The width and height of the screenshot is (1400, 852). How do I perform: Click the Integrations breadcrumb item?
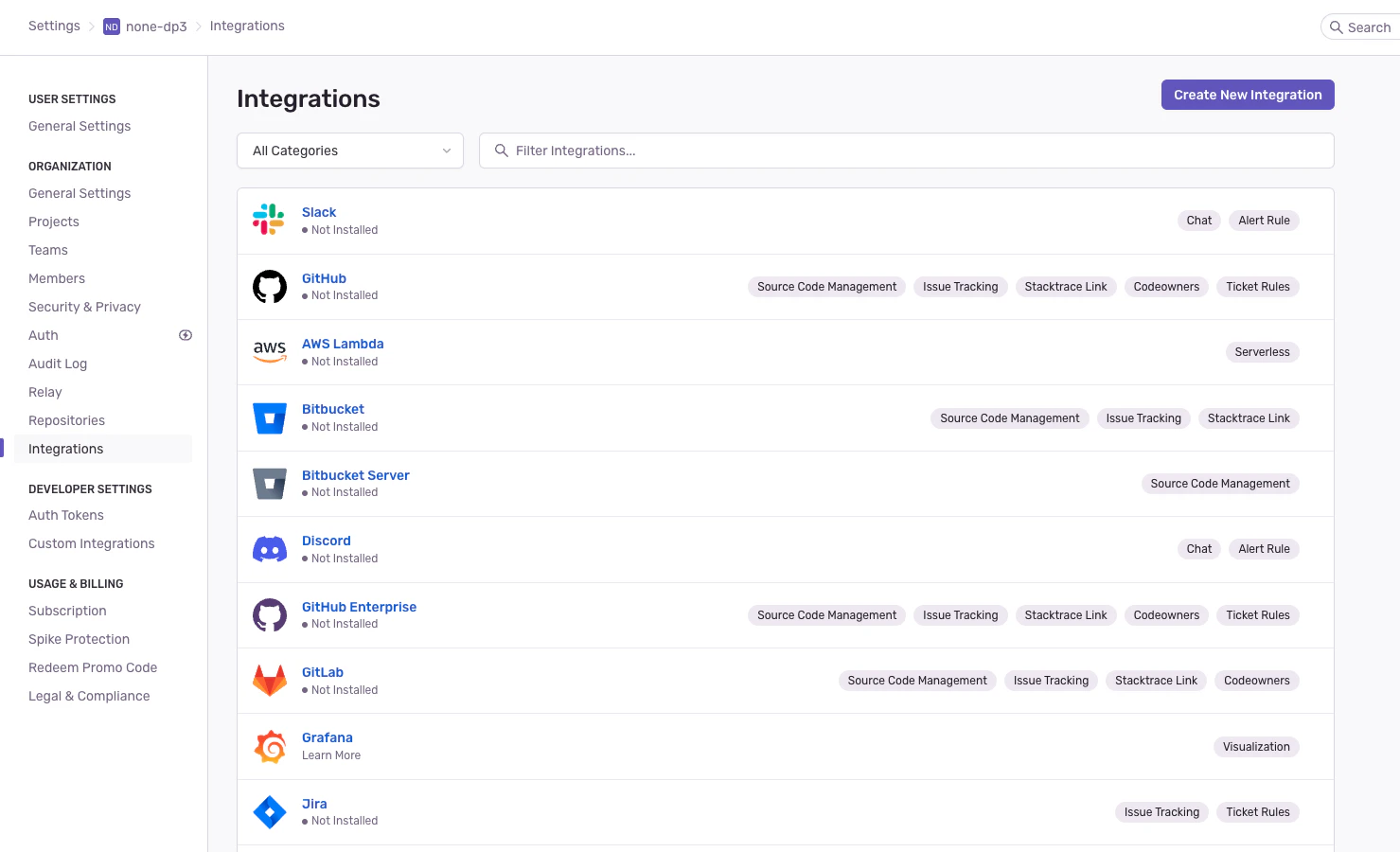click(247, 26)
